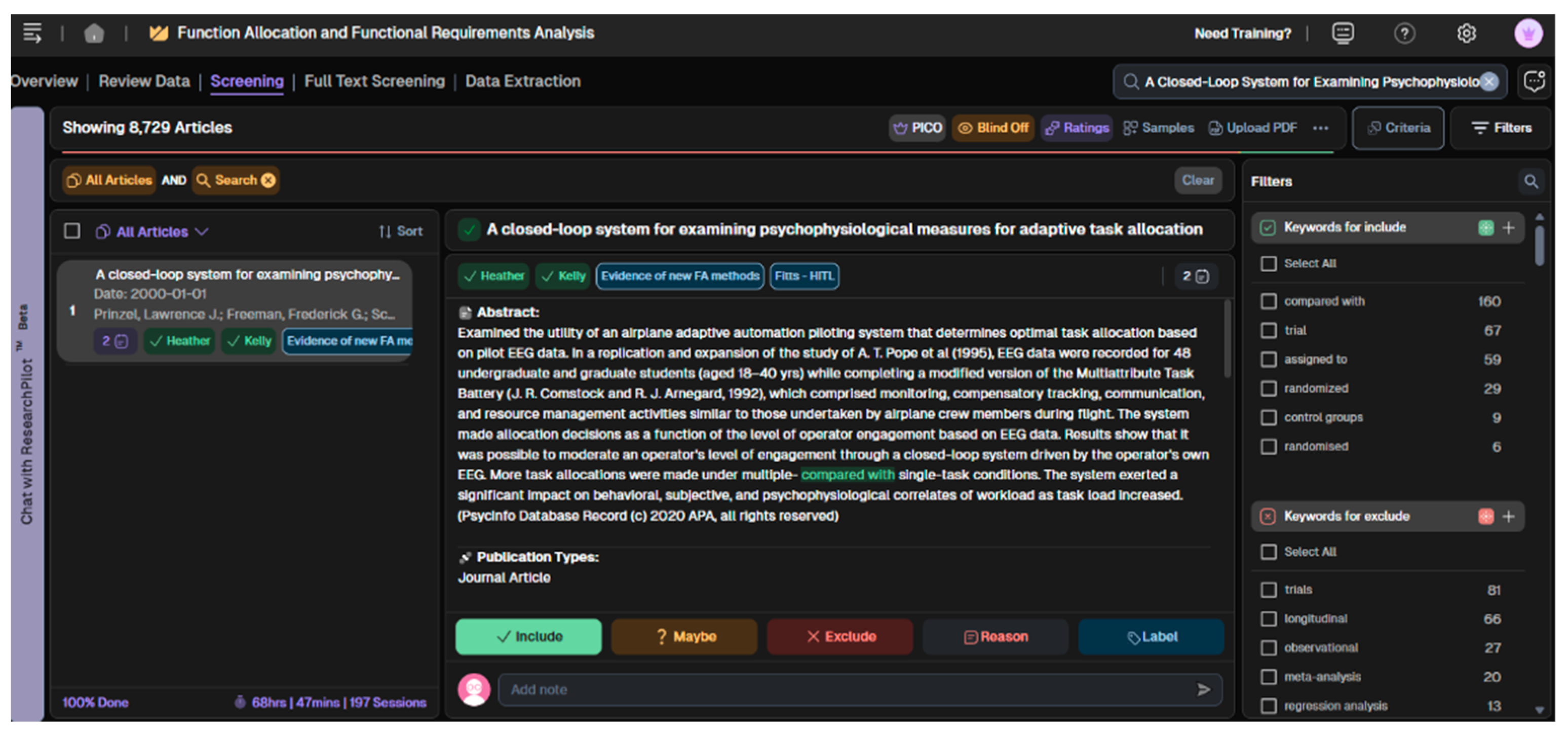Toggle Blind Off screening mode
The height and width of the screenshot is (737, 1568).
click(993, 128)
